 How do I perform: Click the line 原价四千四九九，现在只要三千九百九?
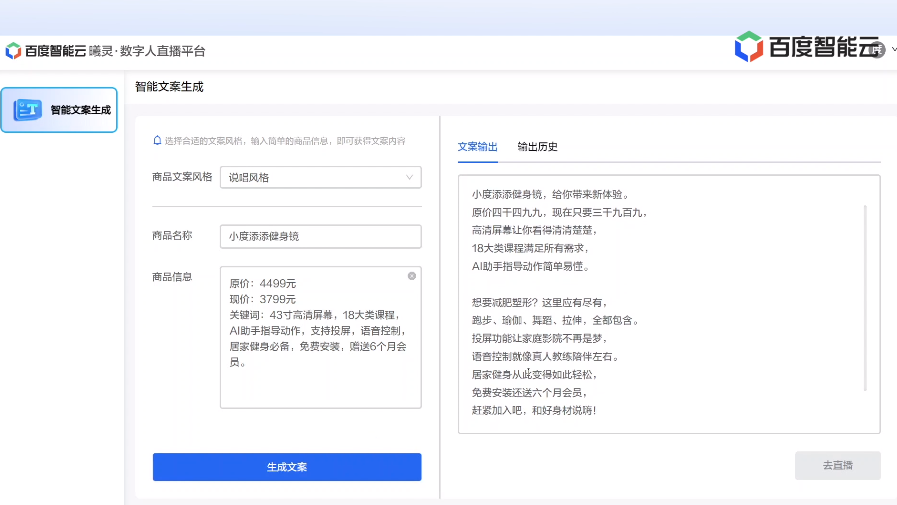click(x=559, y=213)
